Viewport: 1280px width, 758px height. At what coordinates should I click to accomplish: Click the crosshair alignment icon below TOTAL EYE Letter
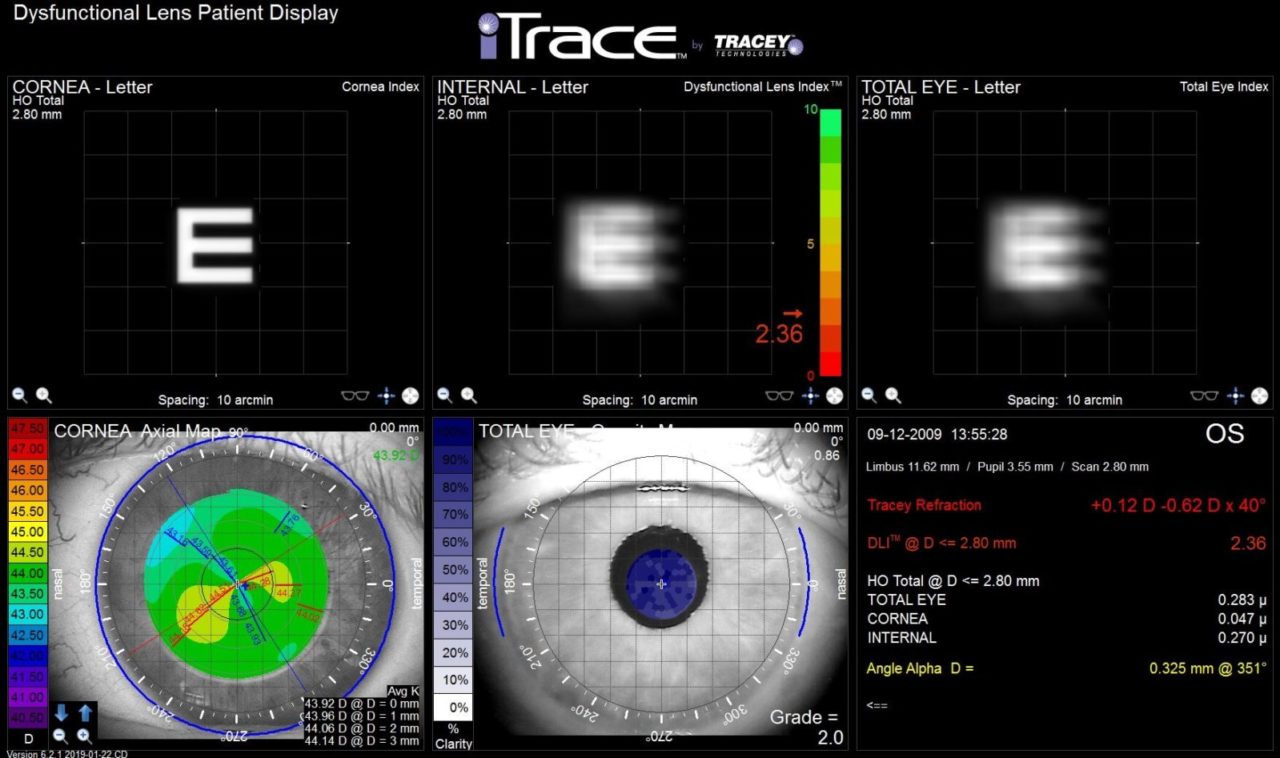[x=1236, y=396]
